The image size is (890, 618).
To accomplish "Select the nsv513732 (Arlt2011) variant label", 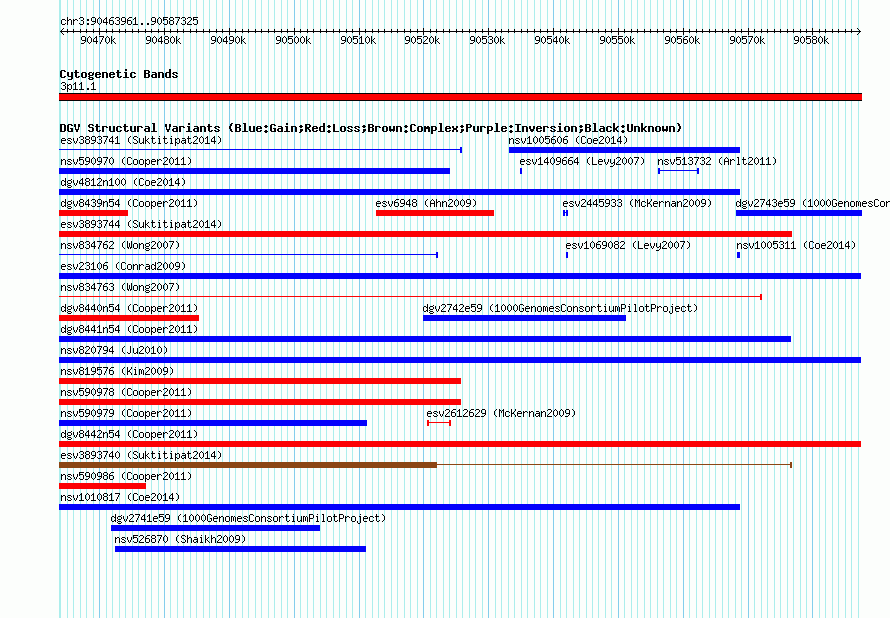I will click(x=717, y=161).
